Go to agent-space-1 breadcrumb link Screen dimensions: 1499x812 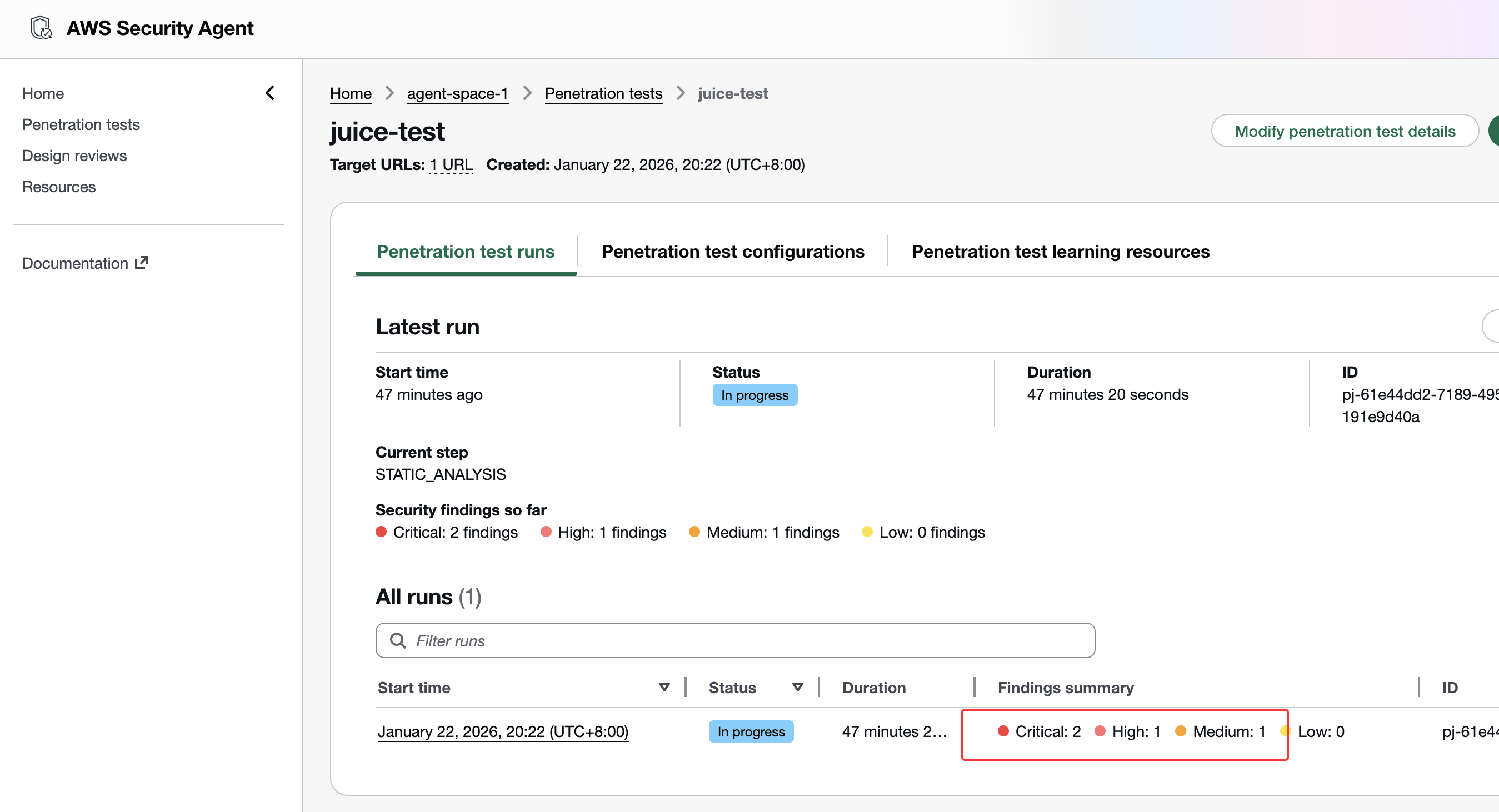point(457,93)
